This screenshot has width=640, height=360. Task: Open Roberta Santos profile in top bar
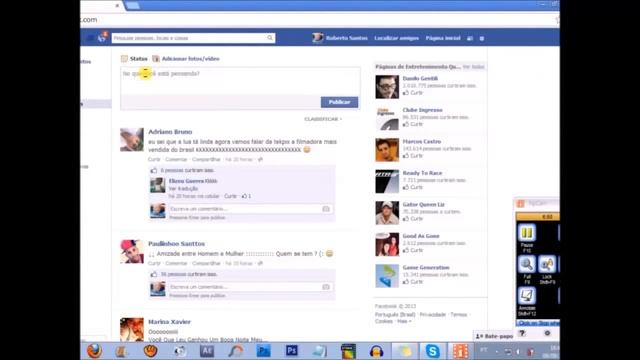click(340, 38)
